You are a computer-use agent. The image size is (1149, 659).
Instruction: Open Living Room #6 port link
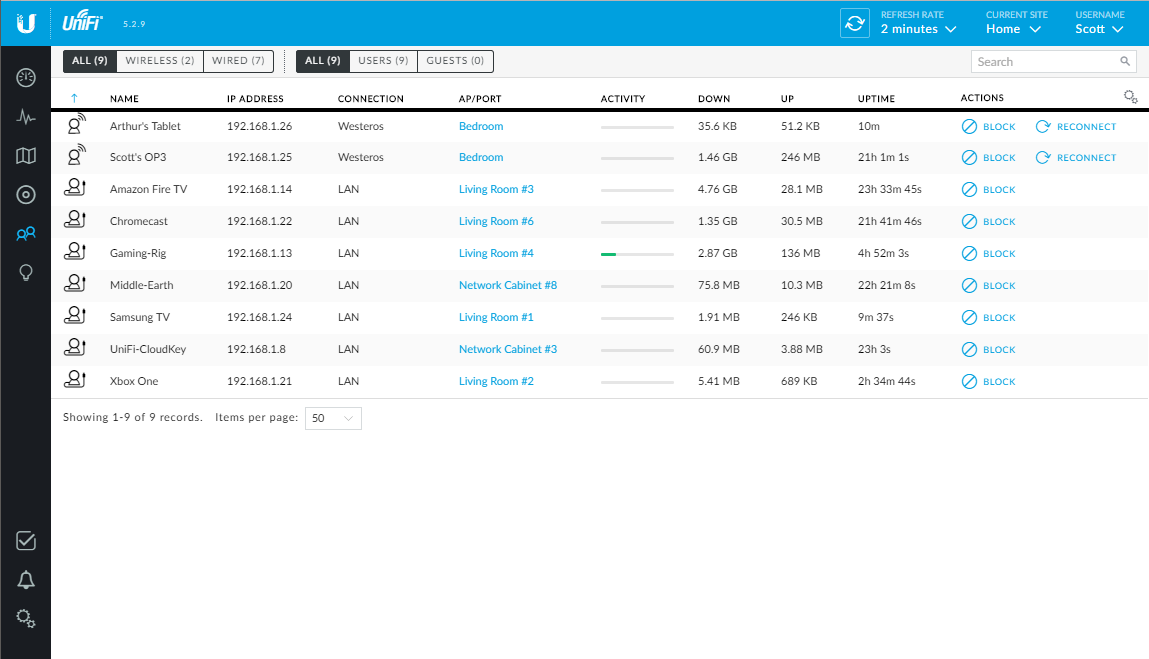tap(496, 221)
